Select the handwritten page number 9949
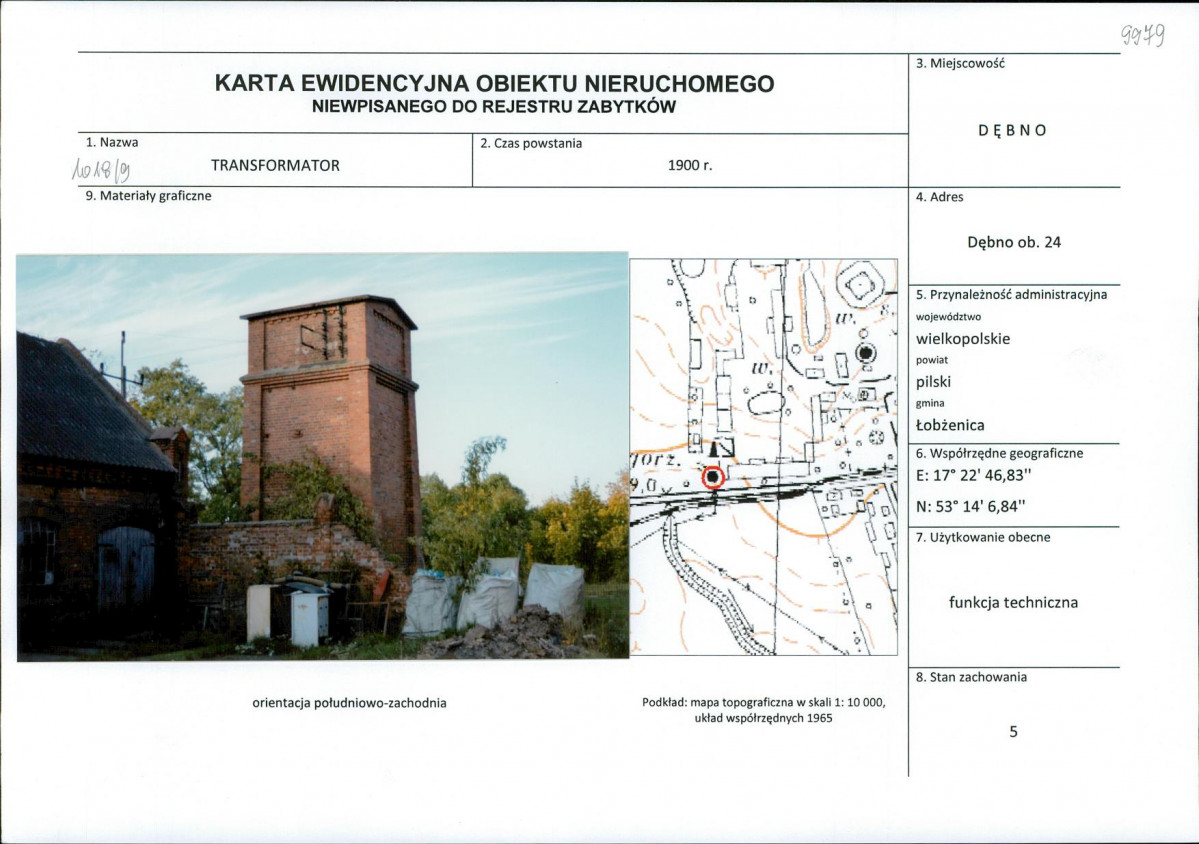The width and height of the screenshot is (1199, 844). point(1140,33)
